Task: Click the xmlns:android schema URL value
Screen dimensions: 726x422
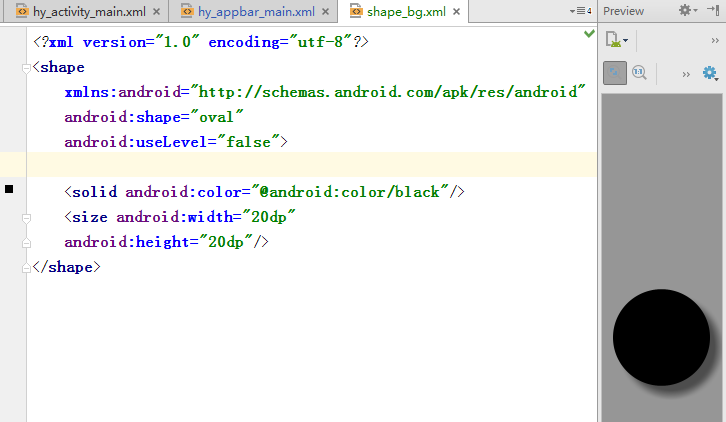Action: tap(388, 92)
